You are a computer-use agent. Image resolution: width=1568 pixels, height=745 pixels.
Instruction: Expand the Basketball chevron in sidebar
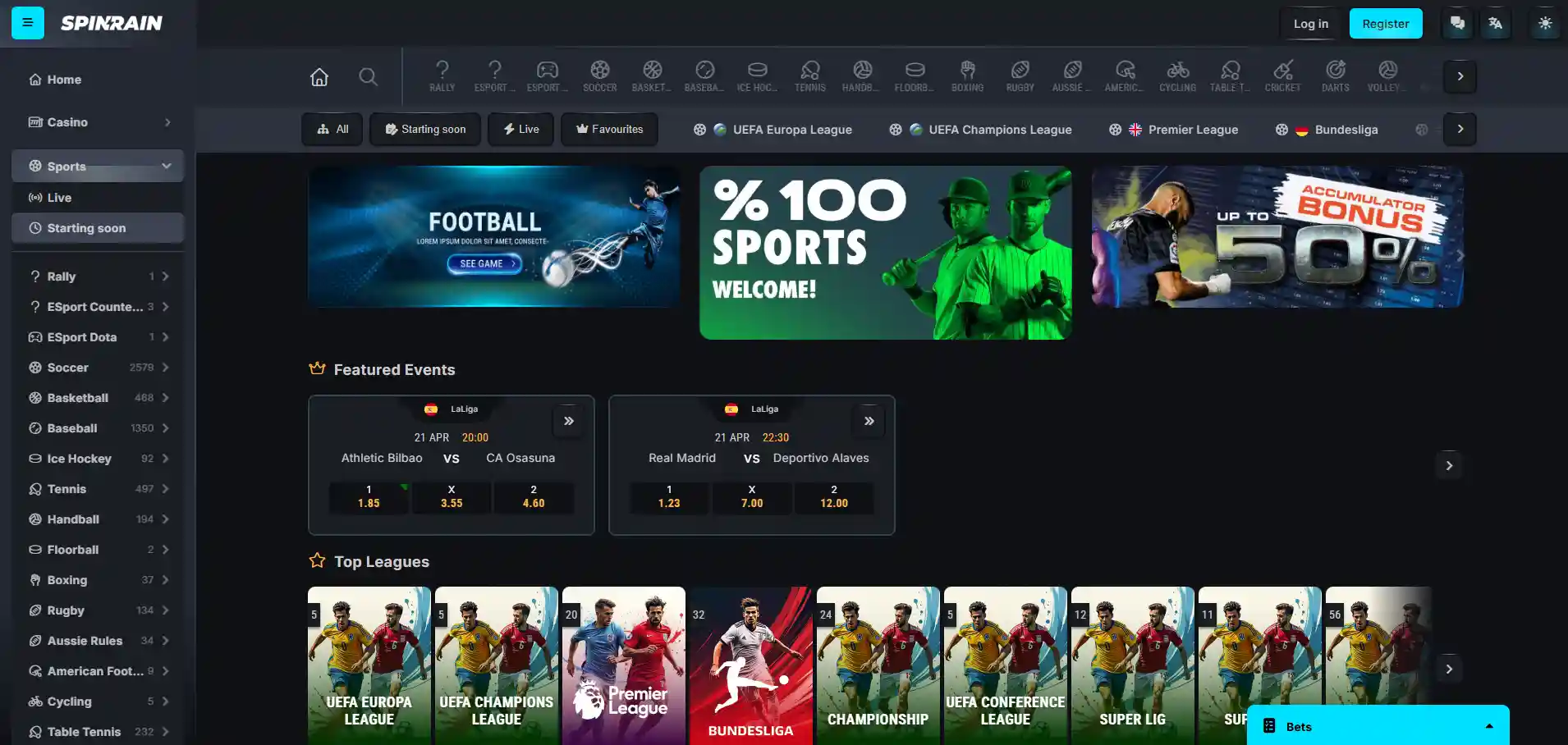(165, 398)
